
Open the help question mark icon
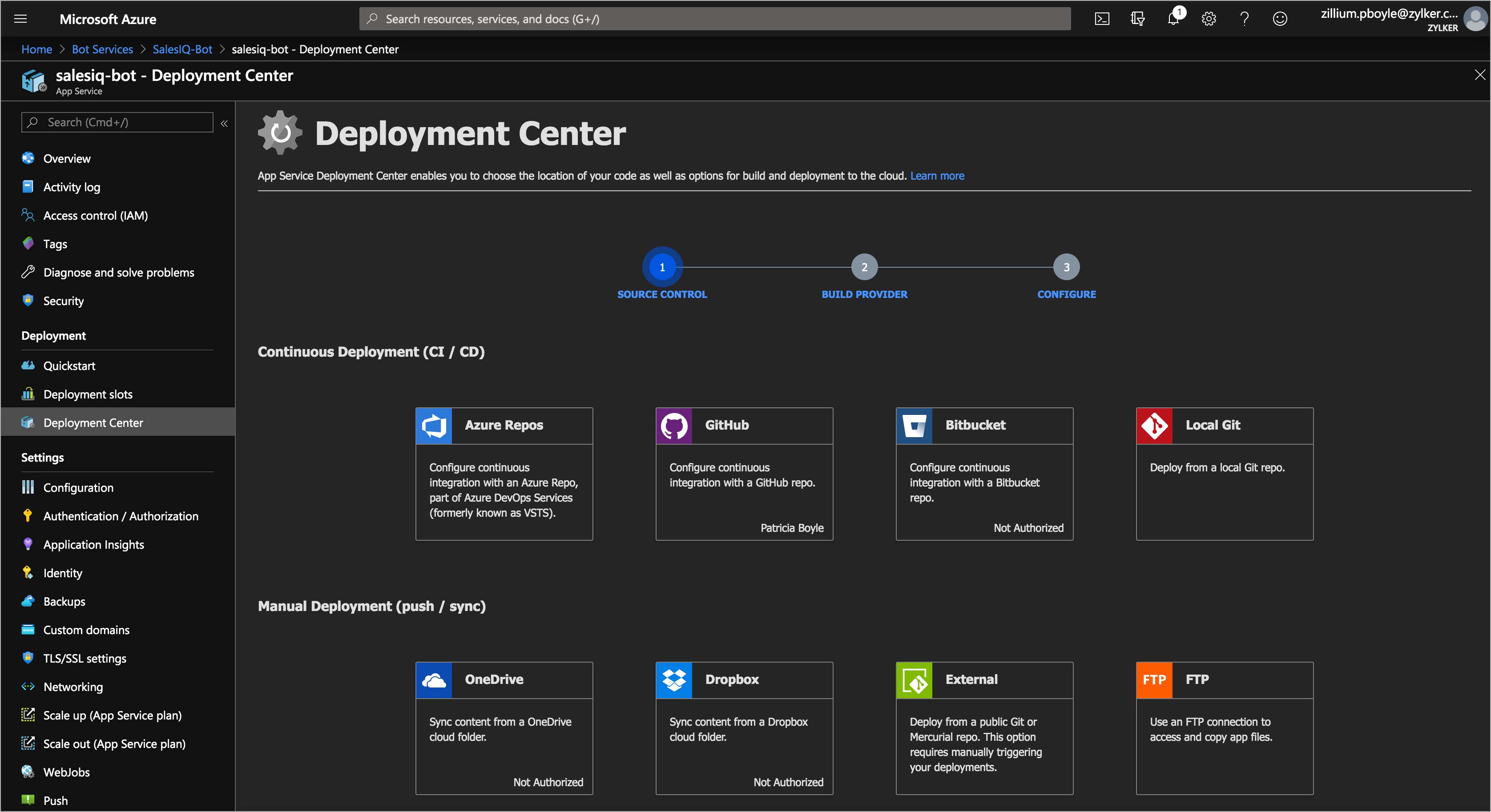click(x=1245, y=19)
